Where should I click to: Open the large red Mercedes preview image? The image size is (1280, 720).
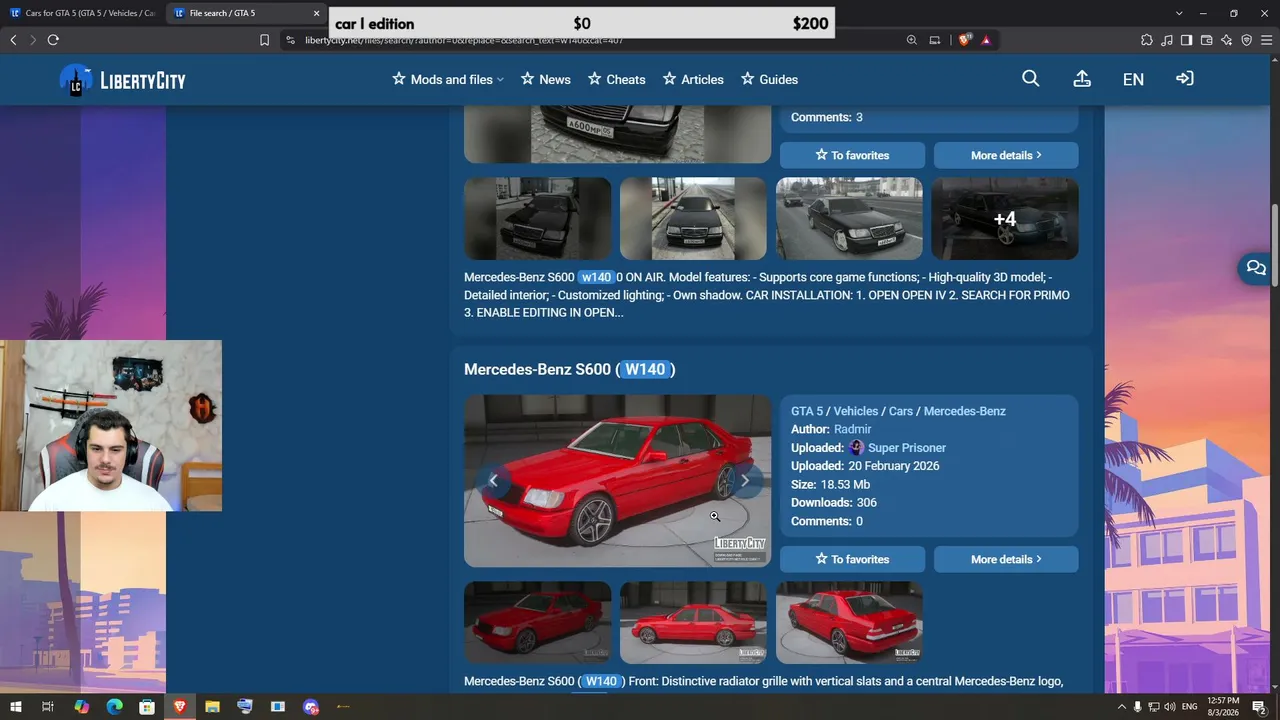pos(617,481)
